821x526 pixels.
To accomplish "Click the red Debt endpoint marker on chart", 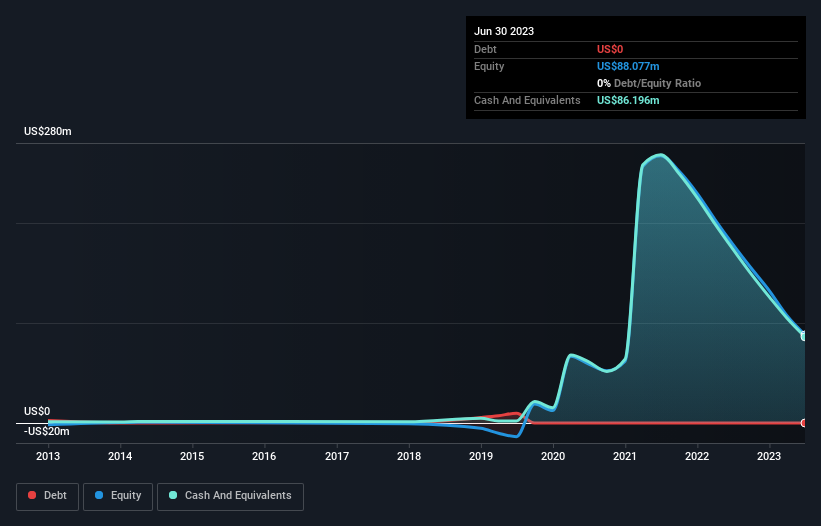I will [804, 423].
